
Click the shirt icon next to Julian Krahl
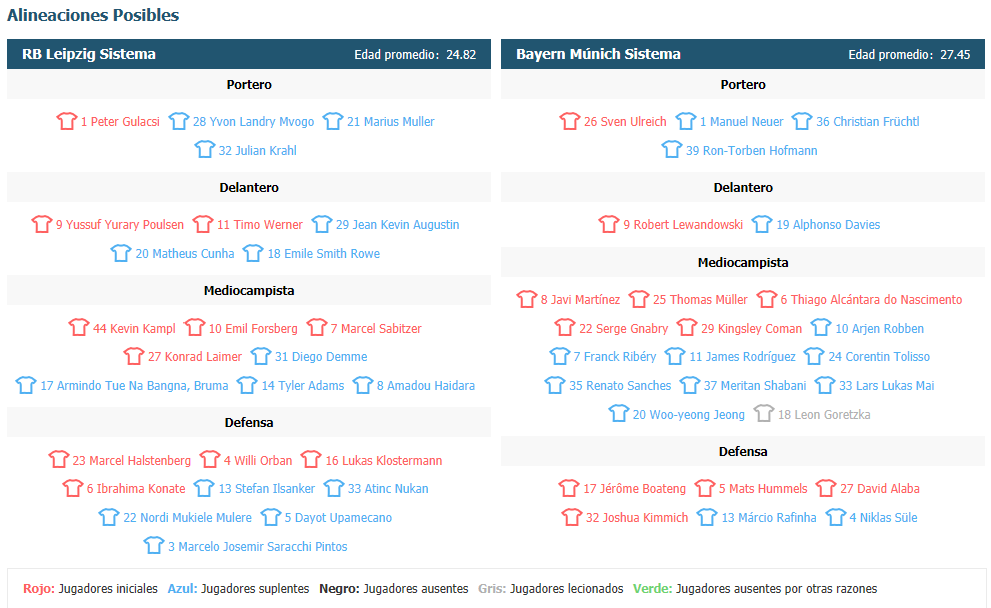pos(205,150)
